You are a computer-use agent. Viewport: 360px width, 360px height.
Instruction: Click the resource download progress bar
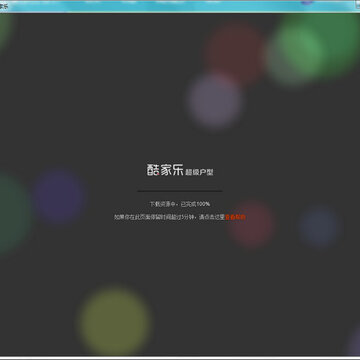[180, 191]
